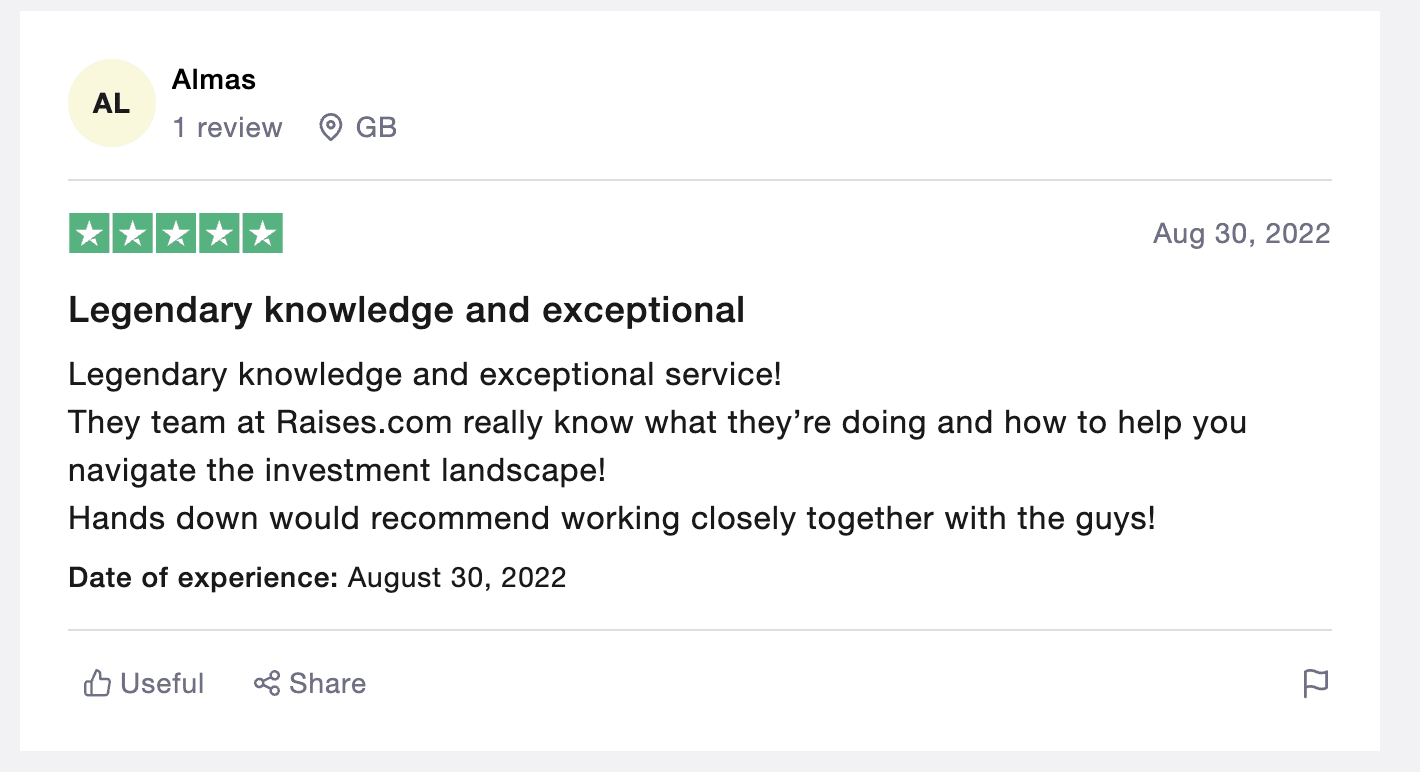Open the Legendary knowledge and exceptional review title
The width and height of the screenshot is (1420, 772).
(x=407, y=310)
